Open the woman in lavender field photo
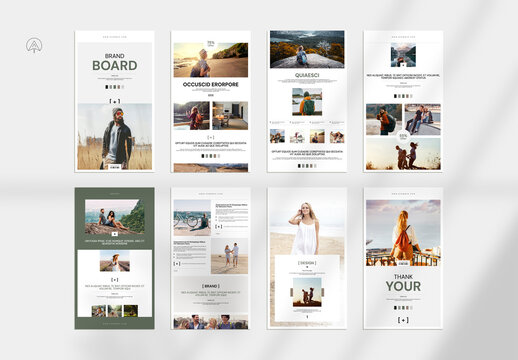Viewport: 518px width, 360px height. click(x=115, y=261)
